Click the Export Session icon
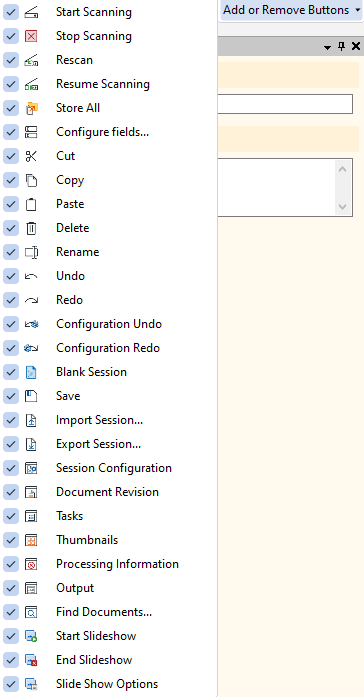The width and height of the screenshot is (364, 697). point(31,444)
